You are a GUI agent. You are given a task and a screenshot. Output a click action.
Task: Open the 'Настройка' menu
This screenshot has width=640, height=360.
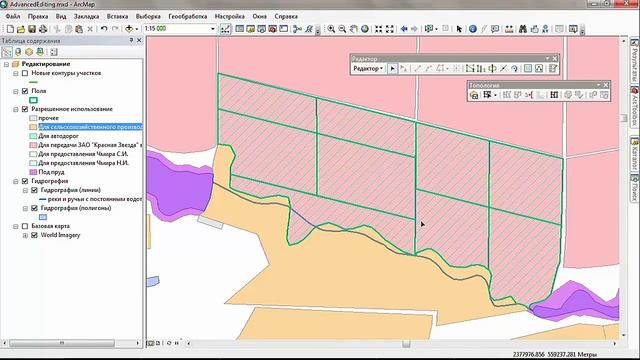229,16
